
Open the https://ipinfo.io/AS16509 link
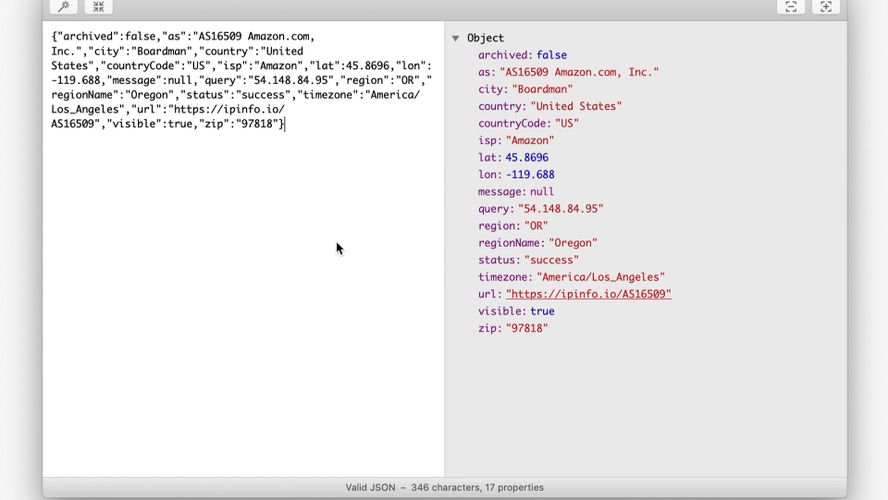tap(588, 294)
